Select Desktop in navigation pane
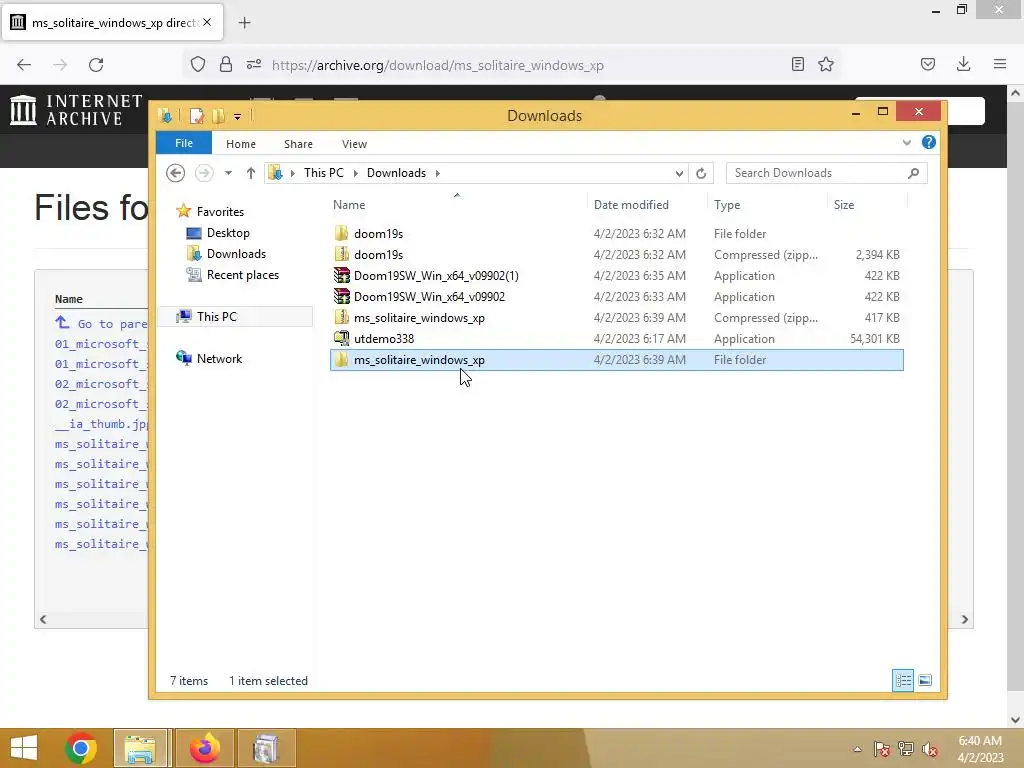The height and width of the screenshot is (768, 1024). [227, 232]
